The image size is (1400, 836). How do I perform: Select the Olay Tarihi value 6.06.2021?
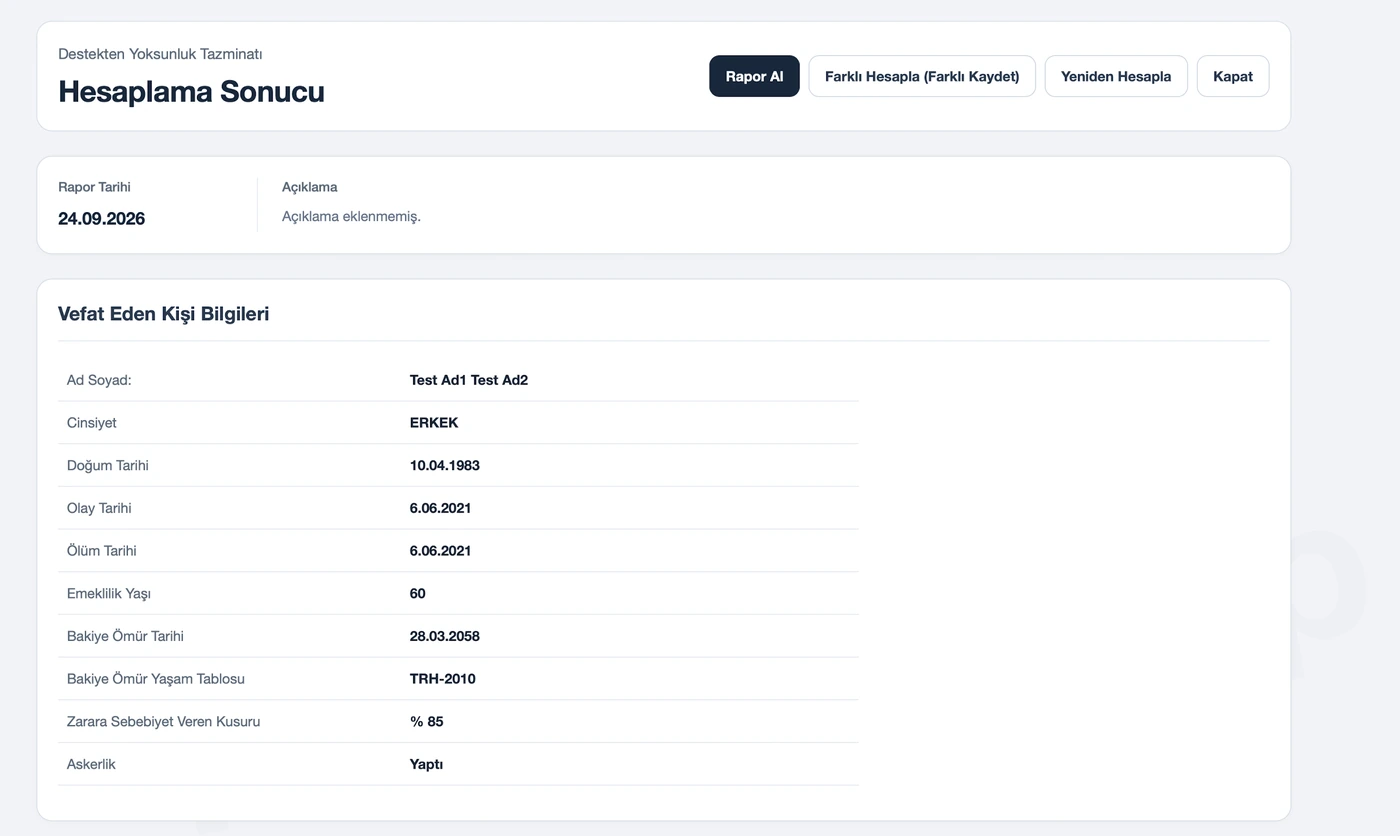pyautogui.click(x=440, y=508)
